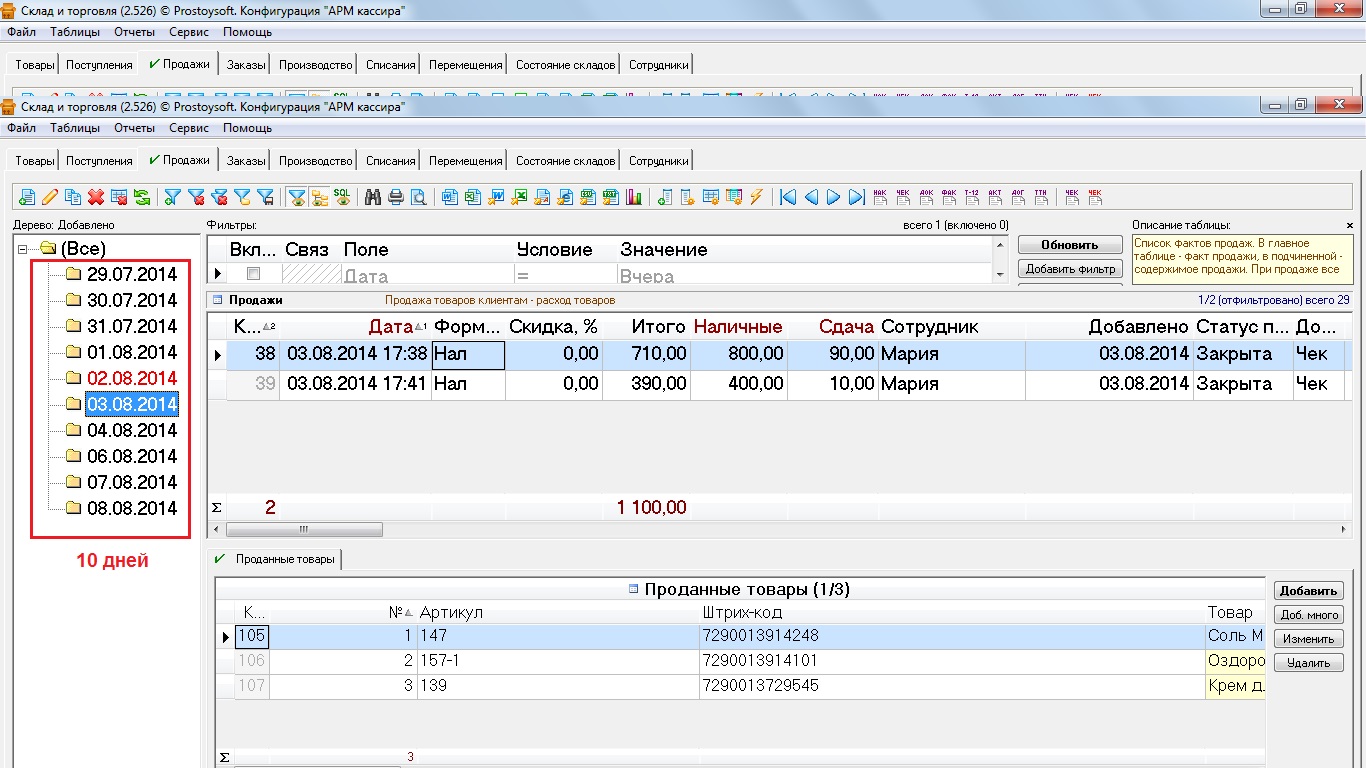Click the printer icon
1366x768 pixels.
[x=396, y=197]
